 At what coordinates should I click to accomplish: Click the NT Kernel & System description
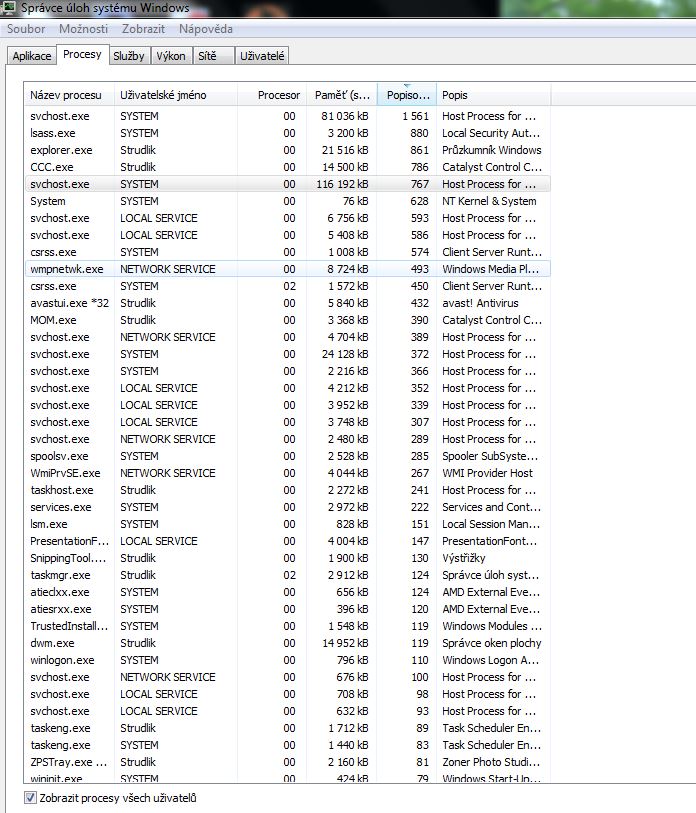coord(489,201)
